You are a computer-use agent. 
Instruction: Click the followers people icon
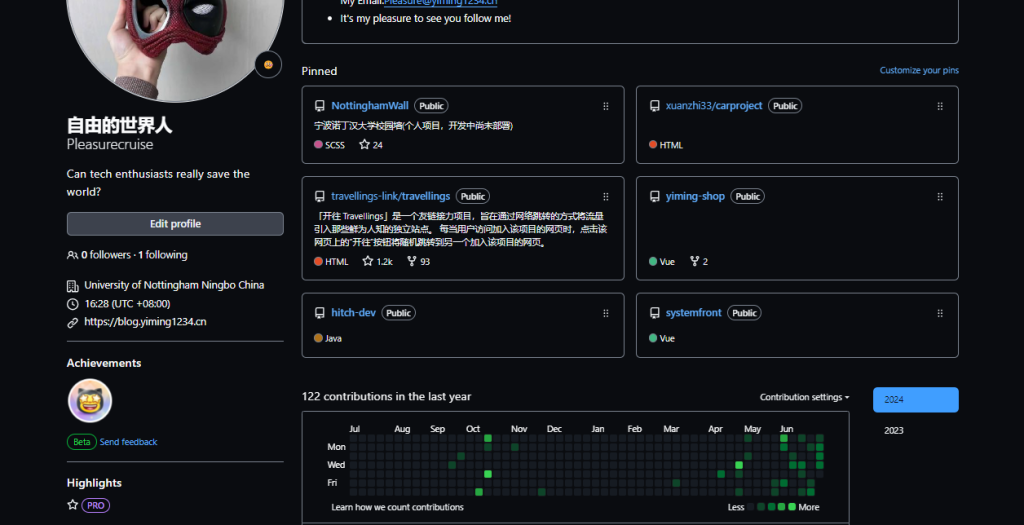point(72,255)
